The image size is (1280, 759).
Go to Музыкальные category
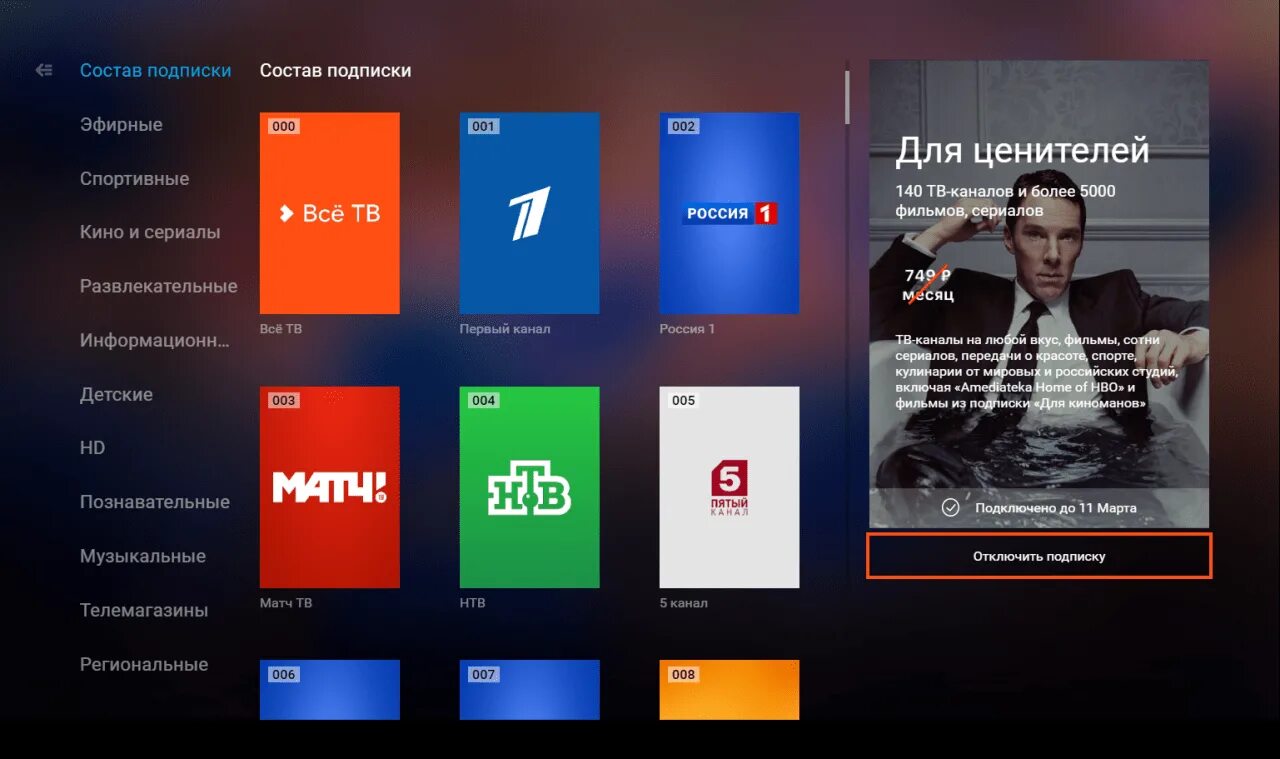pyautogui.click(x=143, y=556)
